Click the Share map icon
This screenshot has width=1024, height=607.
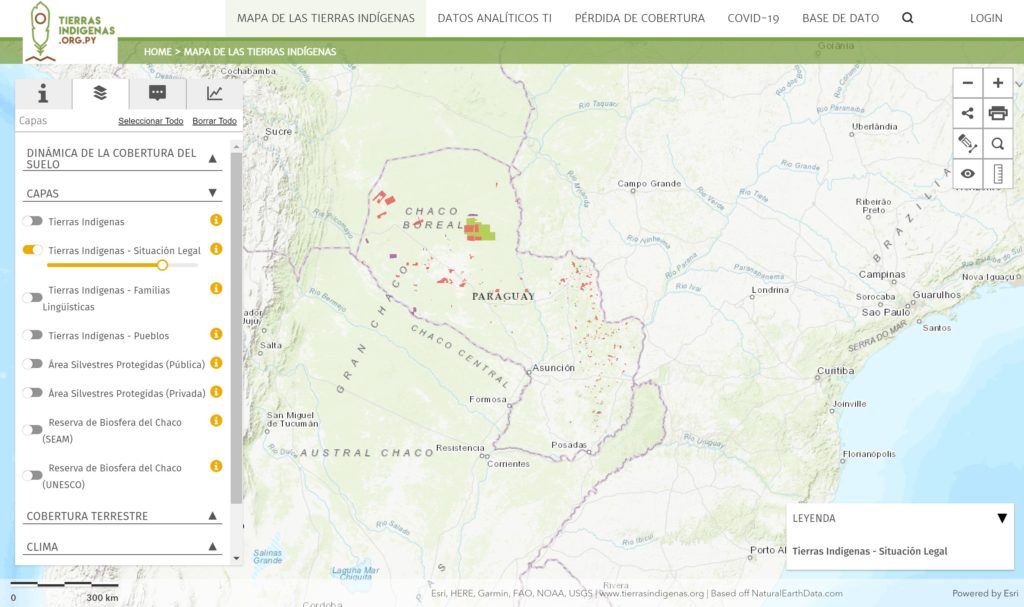coord(966,113)
